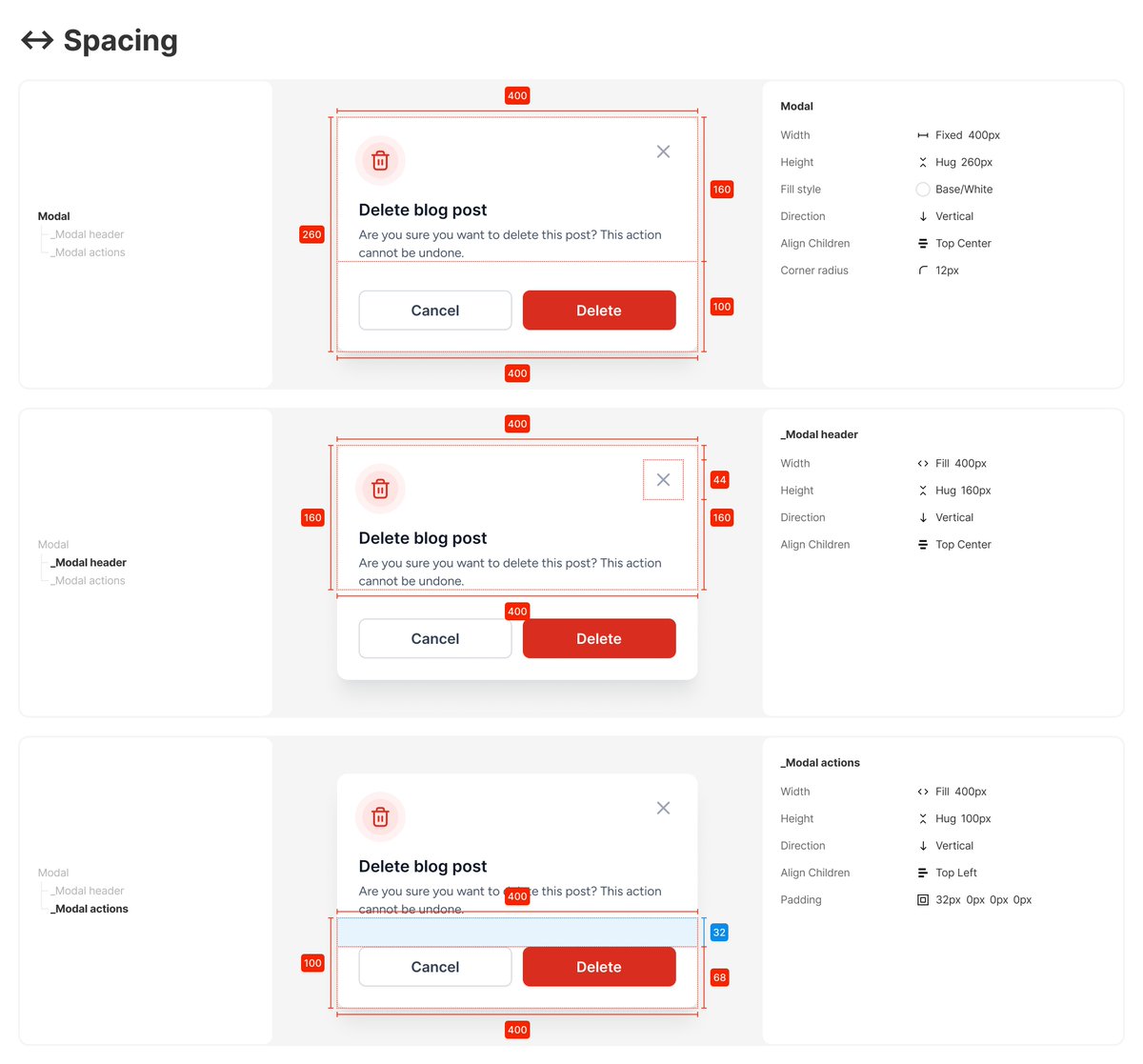Close the dialog in the _Modal actions section with X
Image resolution: width=1143 pixels, height=1064 pixels.
[x=664, y=808]
